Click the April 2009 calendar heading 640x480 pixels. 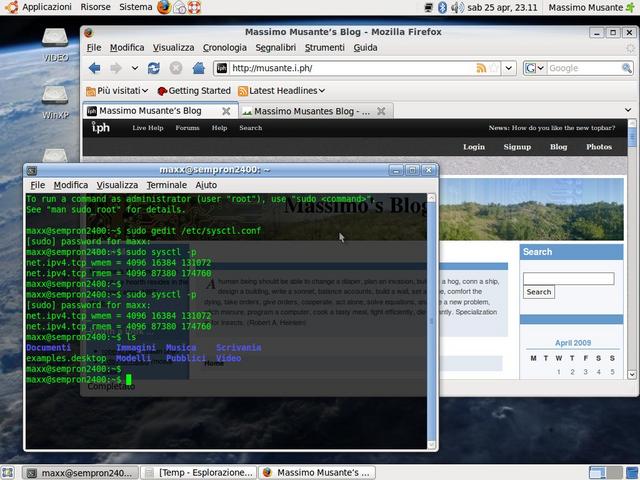573,343
